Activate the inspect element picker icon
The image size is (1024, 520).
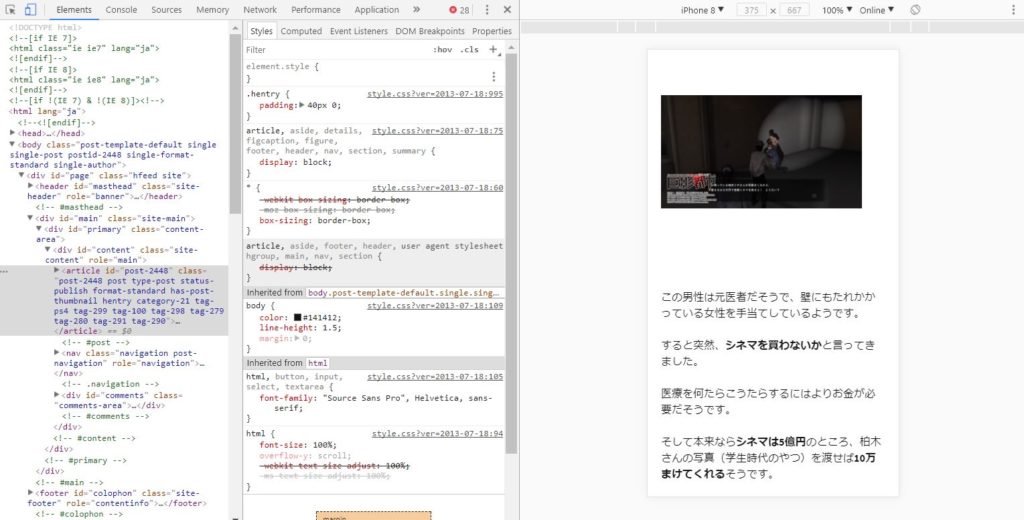tap(10, 10)
